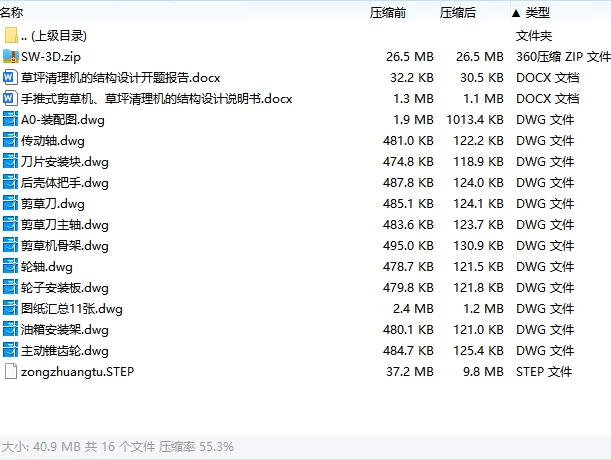Select the file name zongzhuangtu.STEP

(78, 372)
